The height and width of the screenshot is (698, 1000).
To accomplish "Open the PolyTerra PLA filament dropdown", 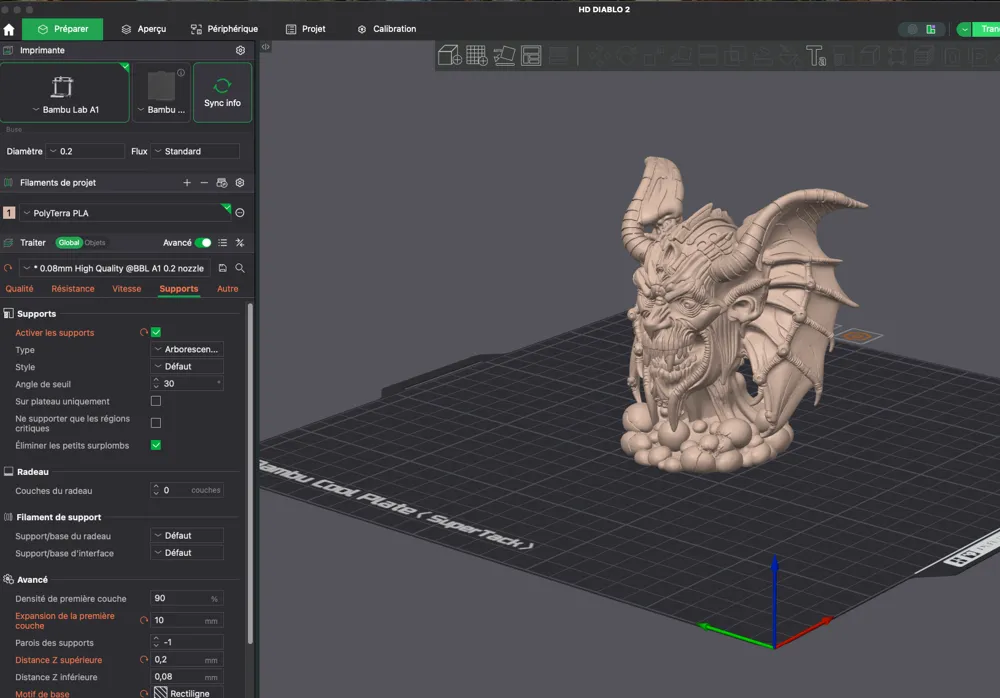I will click(x=126, y=213).
